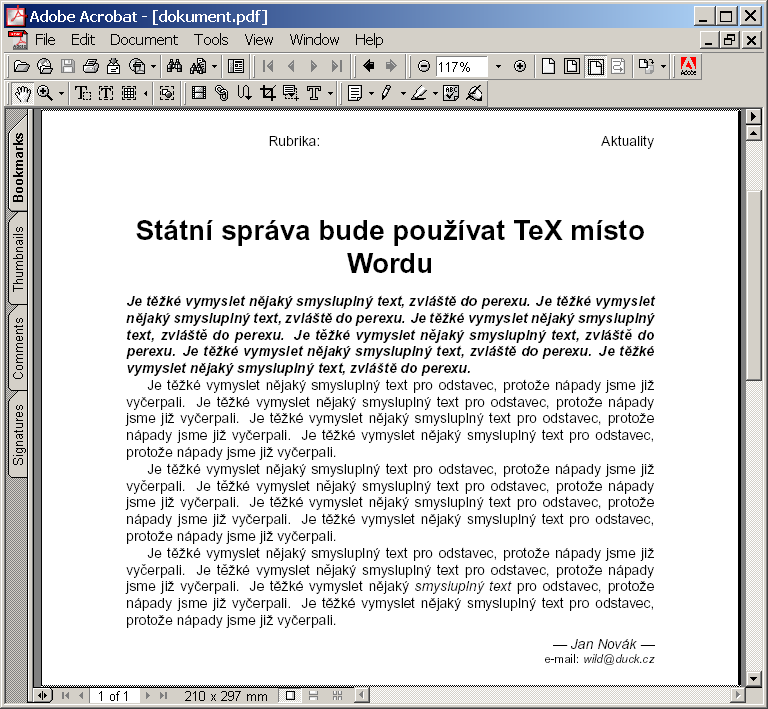Open the Tools menu
The width and height of the screenshot is (768, 709).
[211, 40]
